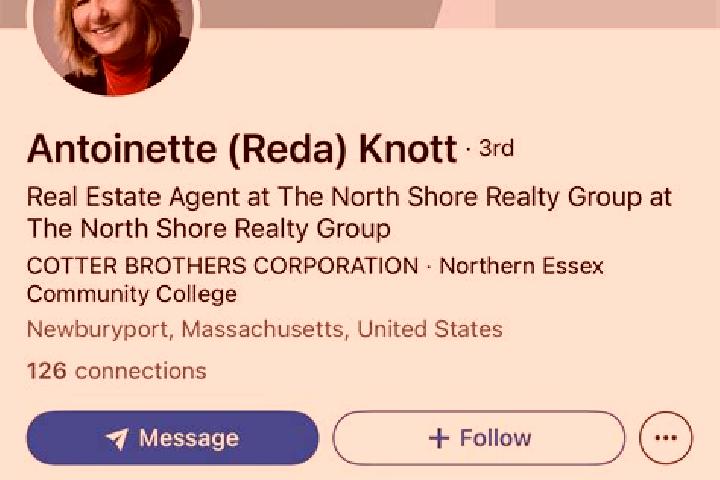This screenshot has height=480, width=720.
Task: Click the word connections under location
Action: pos(141,371)
